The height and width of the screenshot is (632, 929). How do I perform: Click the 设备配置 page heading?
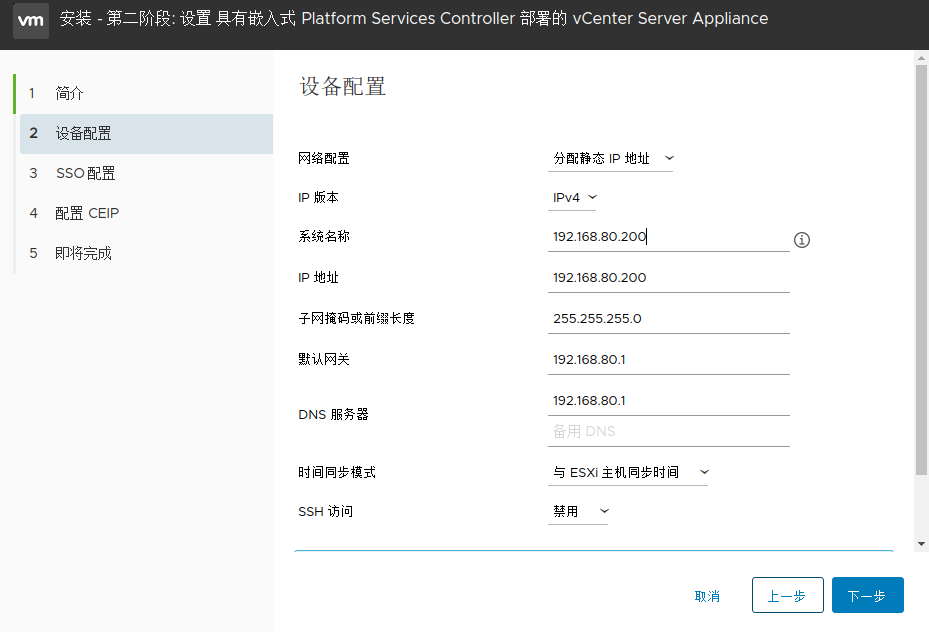coord(342,86)
